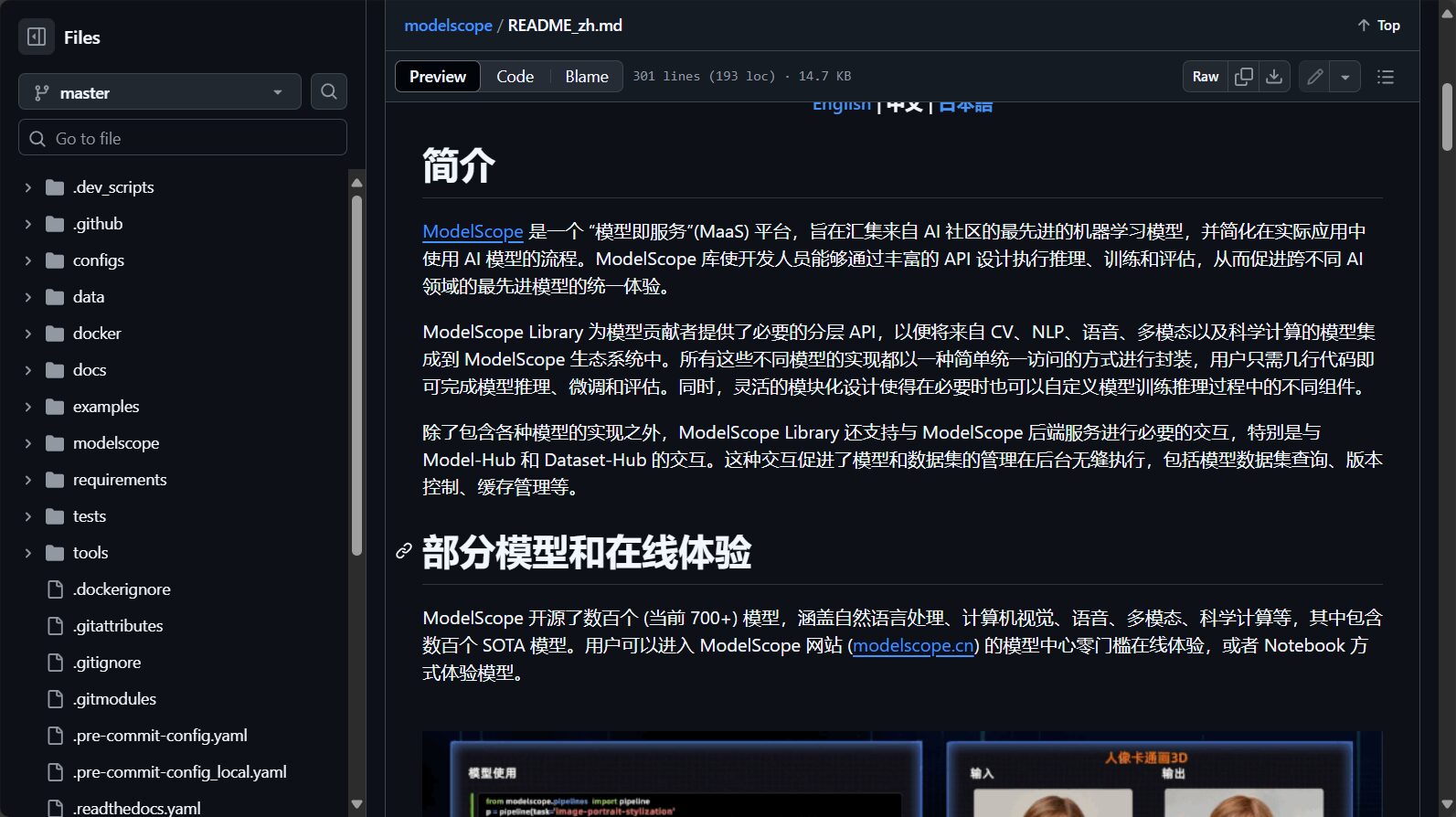Click file tree scroll down arrow

(356, 804)
